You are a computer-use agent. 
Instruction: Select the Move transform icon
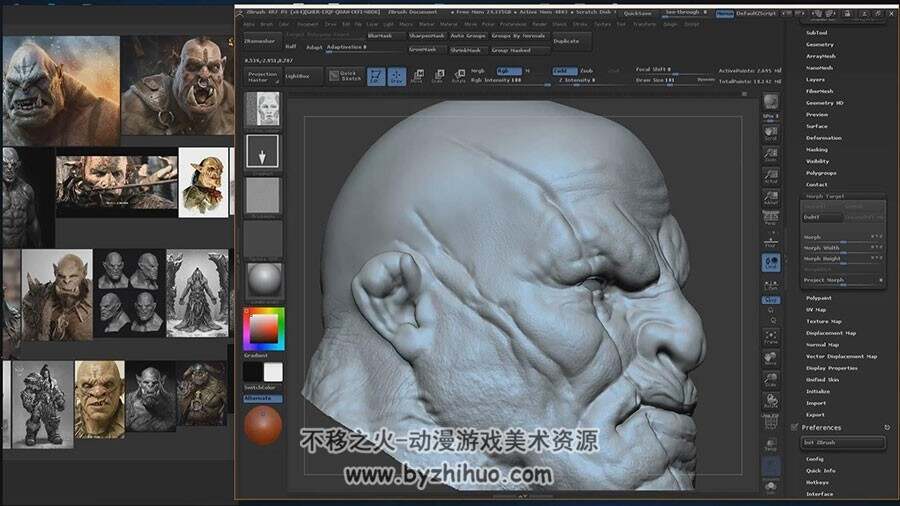tap(418, 76)
